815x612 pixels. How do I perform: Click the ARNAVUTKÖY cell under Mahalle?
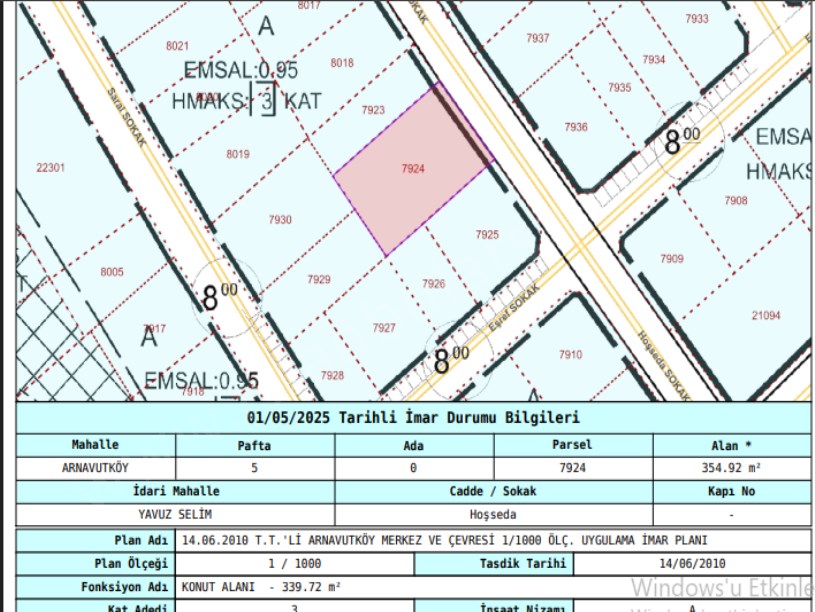coord(95,467)
